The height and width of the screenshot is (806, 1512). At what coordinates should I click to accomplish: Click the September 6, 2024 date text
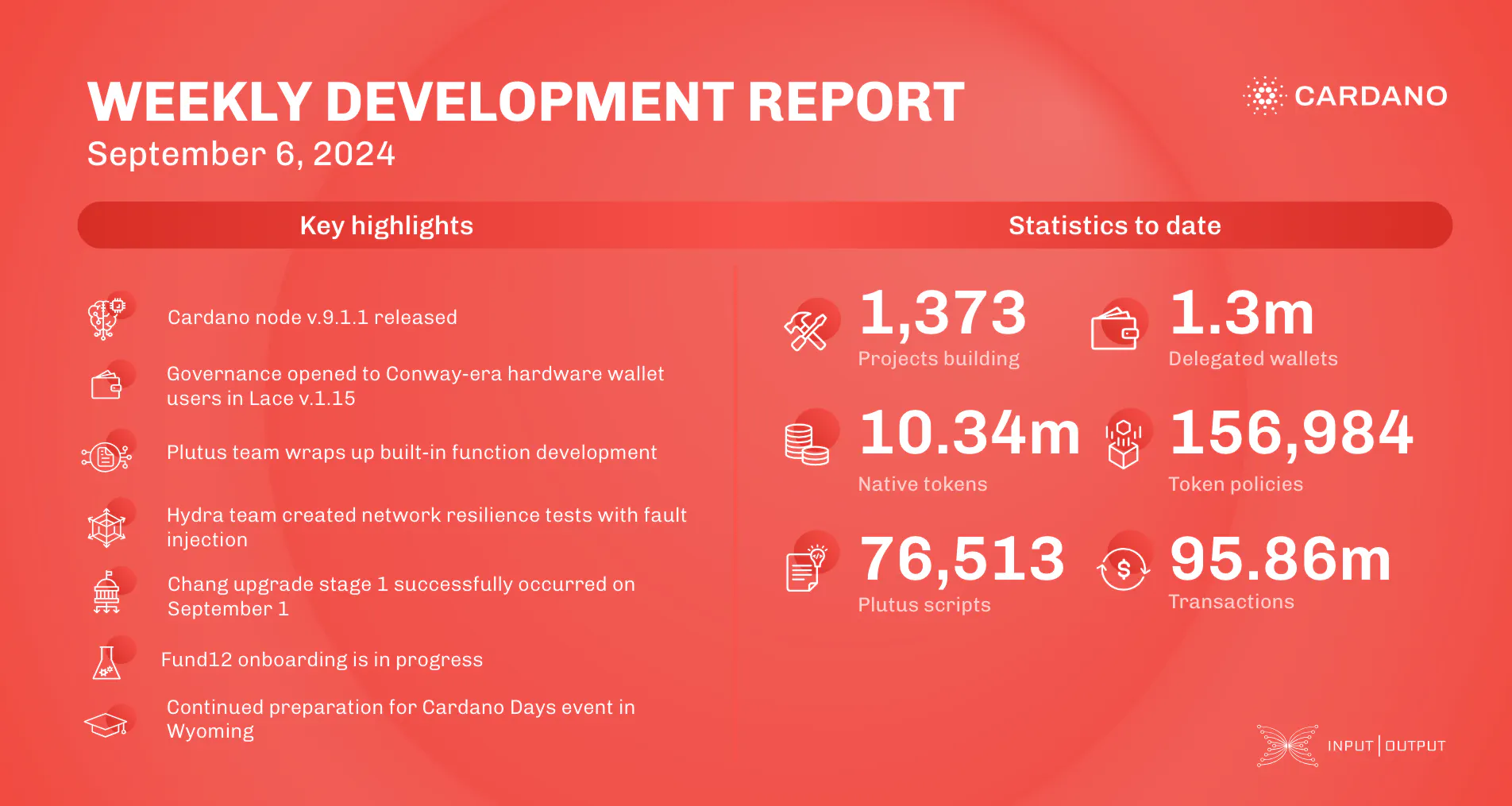coord(241,154)
